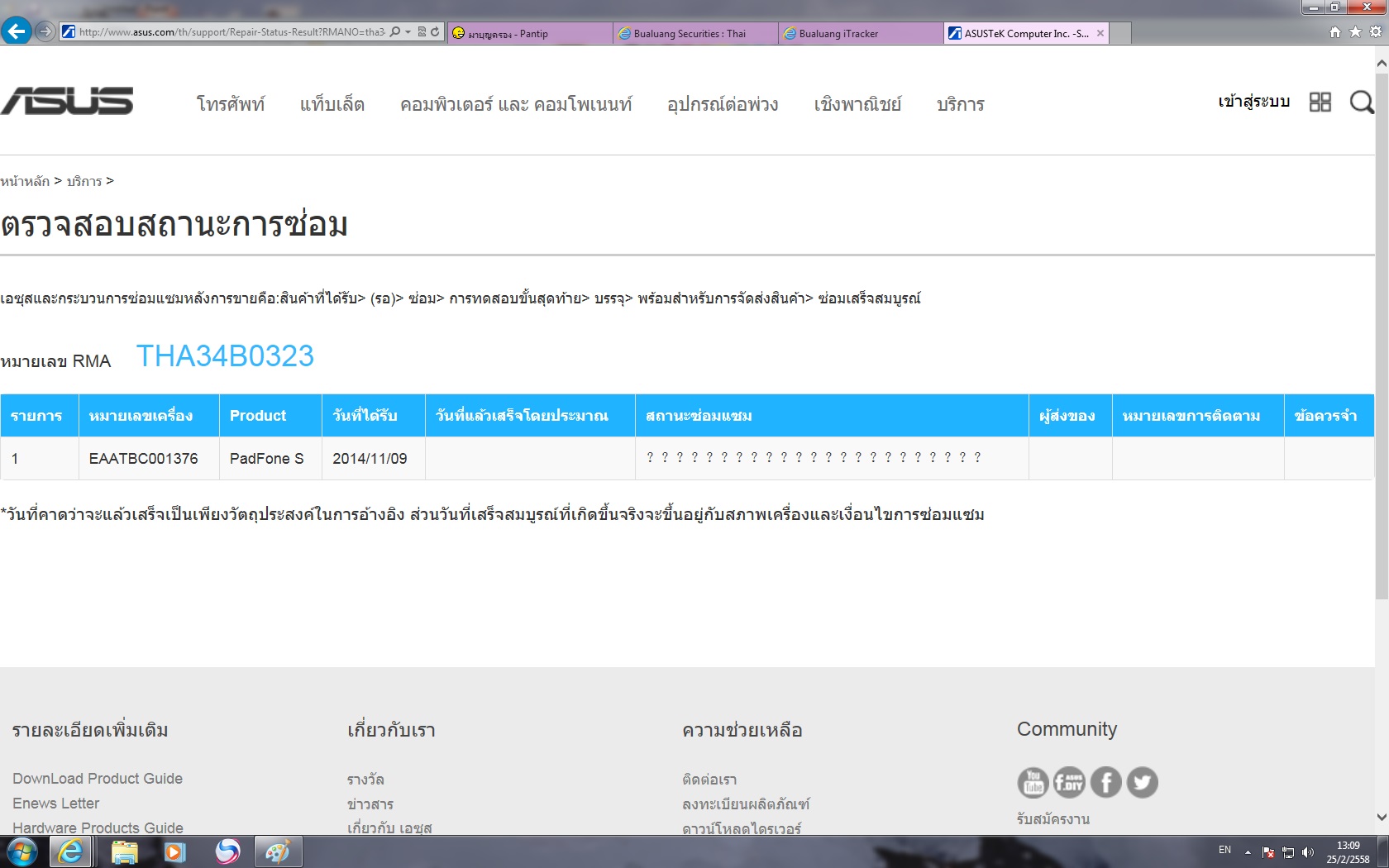This screenshot has height=868, width=1389.
Task: Select the ASUSTeK Computer Inc. tab
Action: coord(1025,33)
